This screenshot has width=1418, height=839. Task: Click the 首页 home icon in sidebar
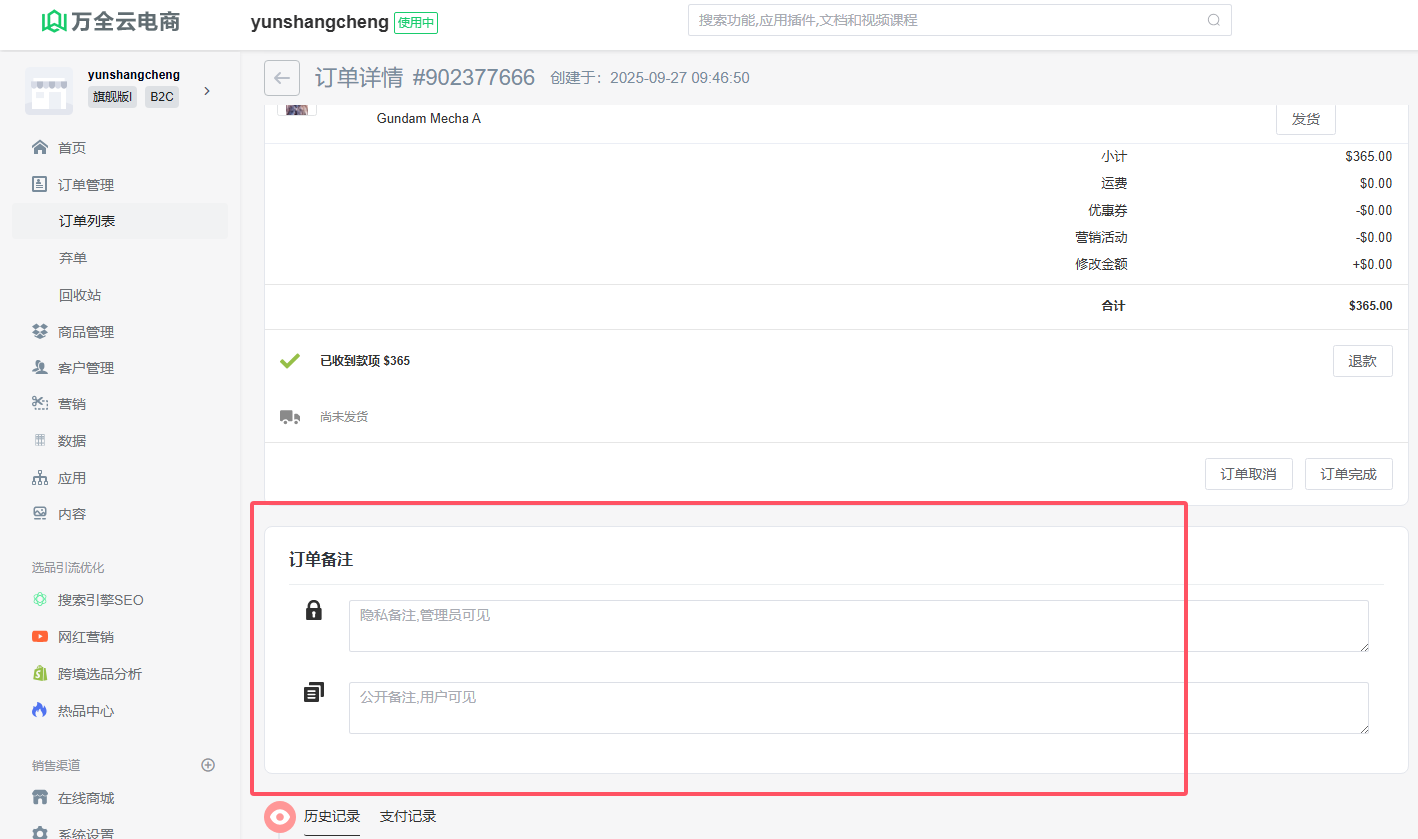(40, 148)
